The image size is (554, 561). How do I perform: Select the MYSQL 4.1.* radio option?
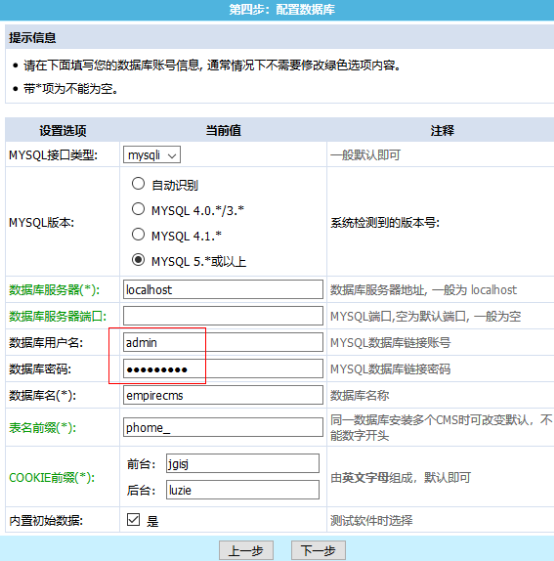click(x=138, y=235)
